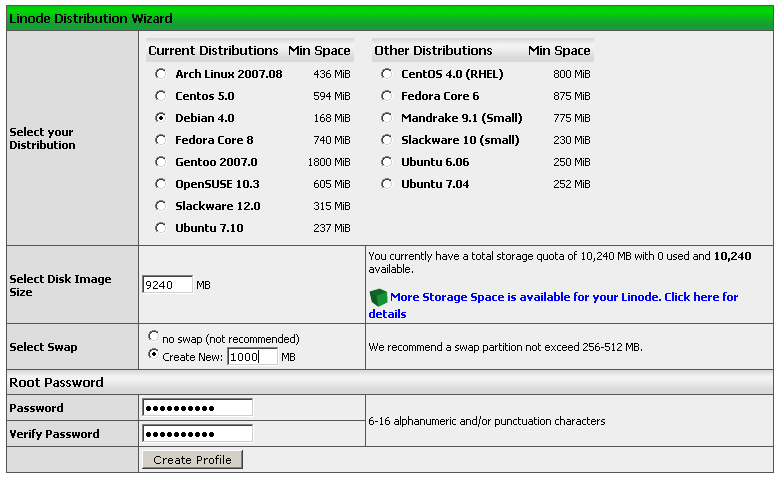Click the 800 MiB CentOS 4.0 value

tap(572, 74)
